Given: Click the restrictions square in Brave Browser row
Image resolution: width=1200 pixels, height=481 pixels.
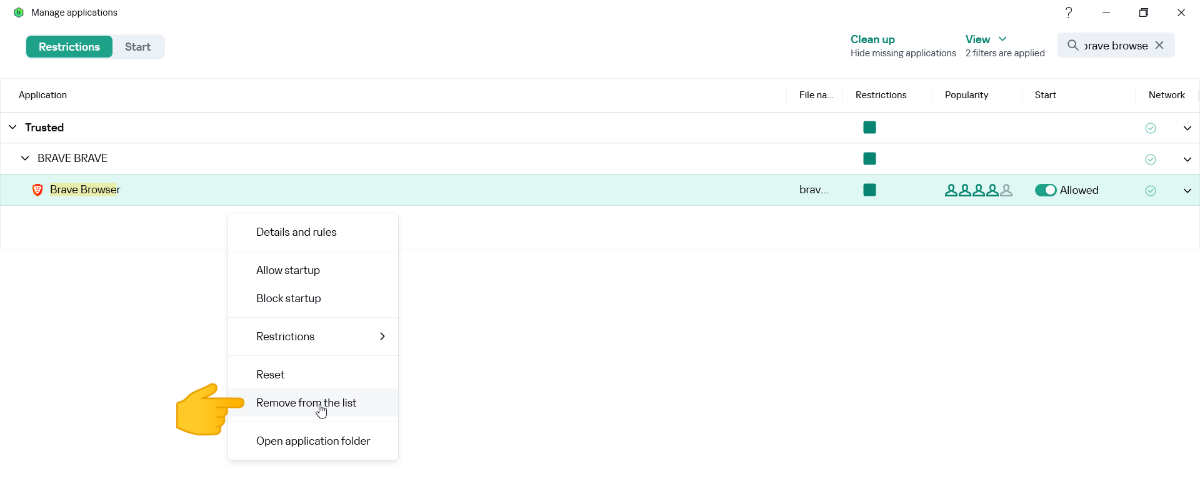Looking at the screenshot, I should (x=870, y=190).
